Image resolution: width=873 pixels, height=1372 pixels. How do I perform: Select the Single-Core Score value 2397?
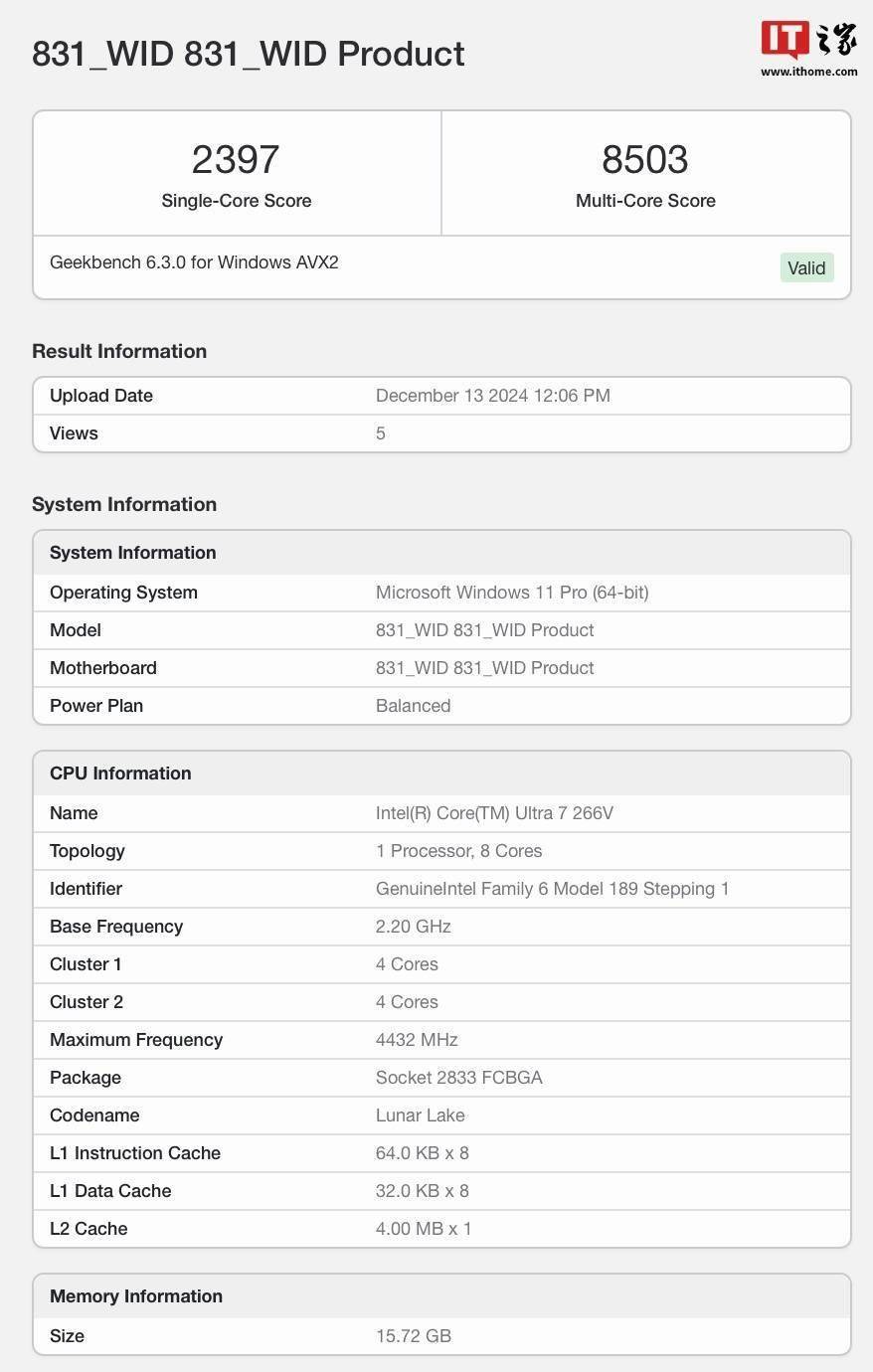tap(236, 159)
